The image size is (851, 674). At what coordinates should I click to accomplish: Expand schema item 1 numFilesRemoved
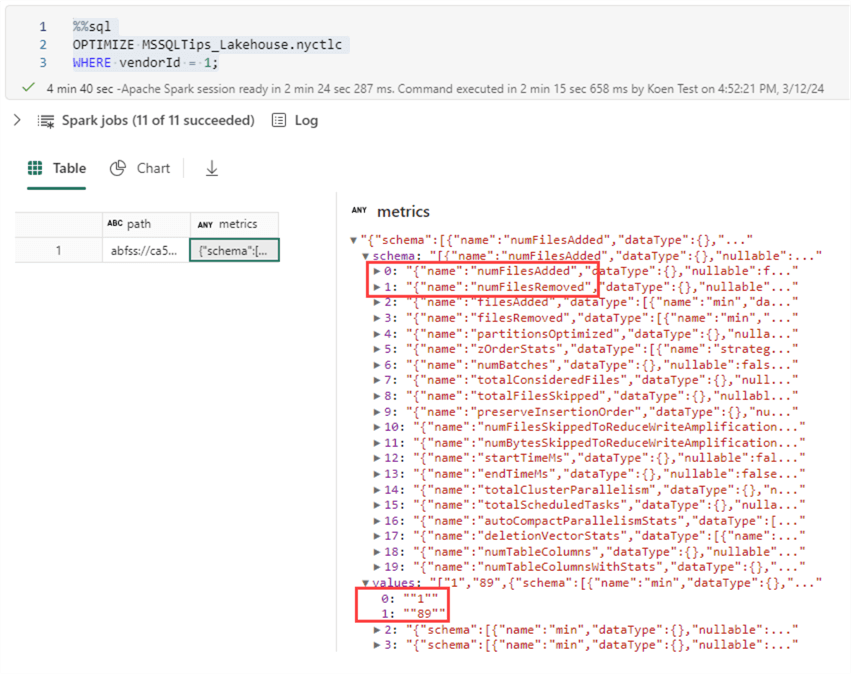[377, 287]
